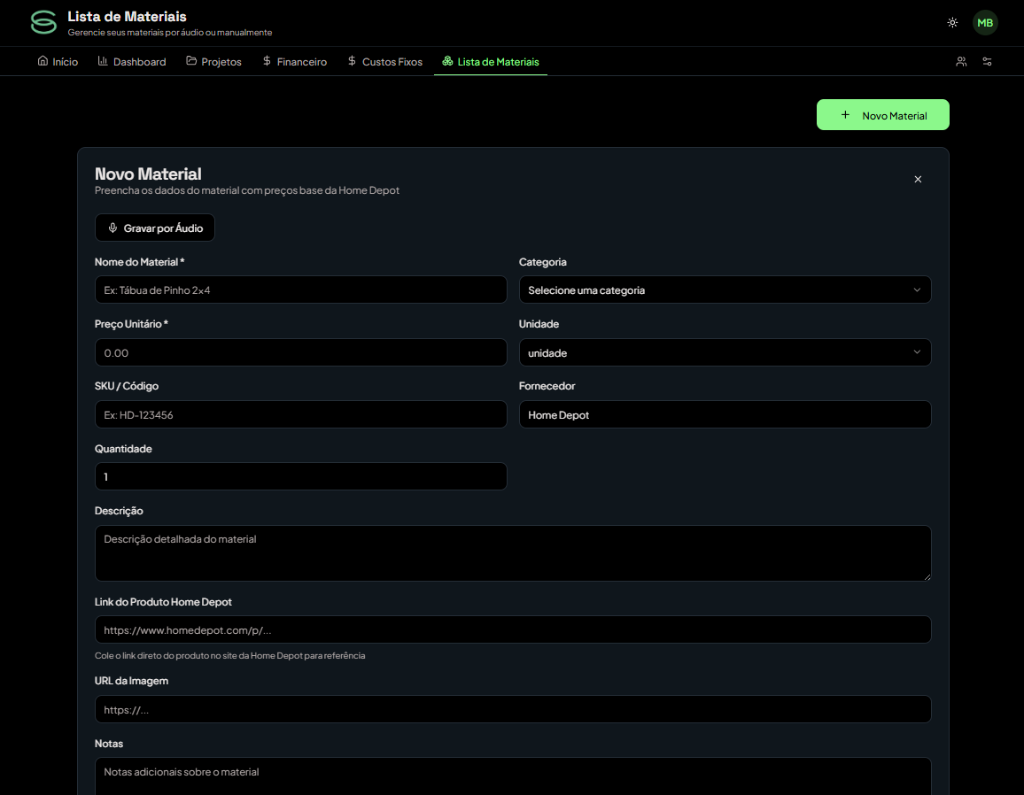Click the Preço Unitário input
This screenshot has height=795, width=1024.
coord(300,353)
